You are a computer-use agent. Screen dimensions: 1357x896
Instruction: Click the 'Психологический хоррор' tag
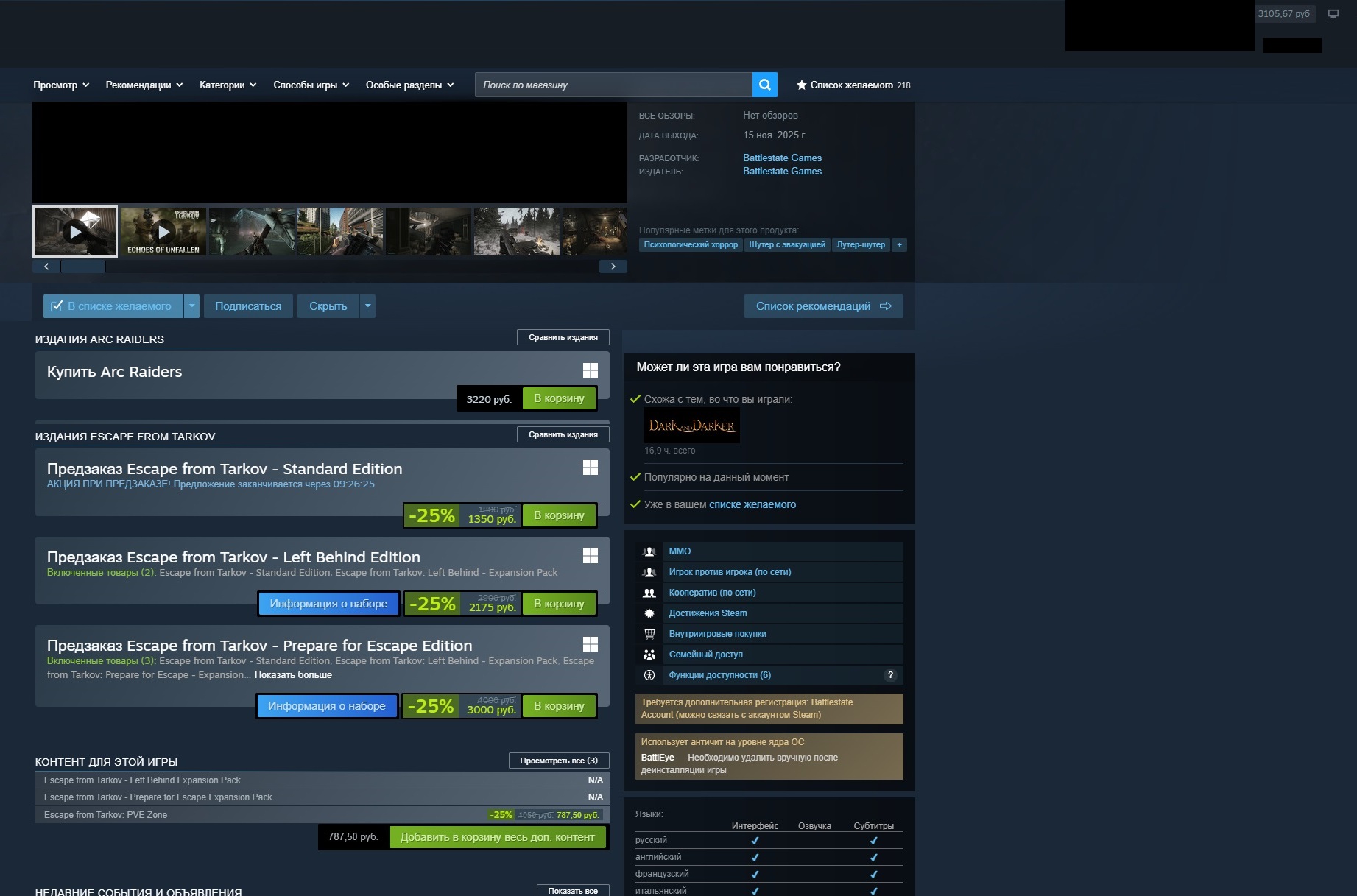pyautogui.click(x=691, y=244)
